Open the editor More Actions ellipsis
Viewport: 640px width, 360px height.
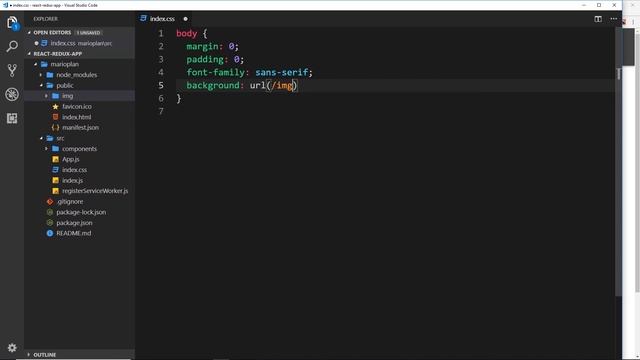pos(613,19)
